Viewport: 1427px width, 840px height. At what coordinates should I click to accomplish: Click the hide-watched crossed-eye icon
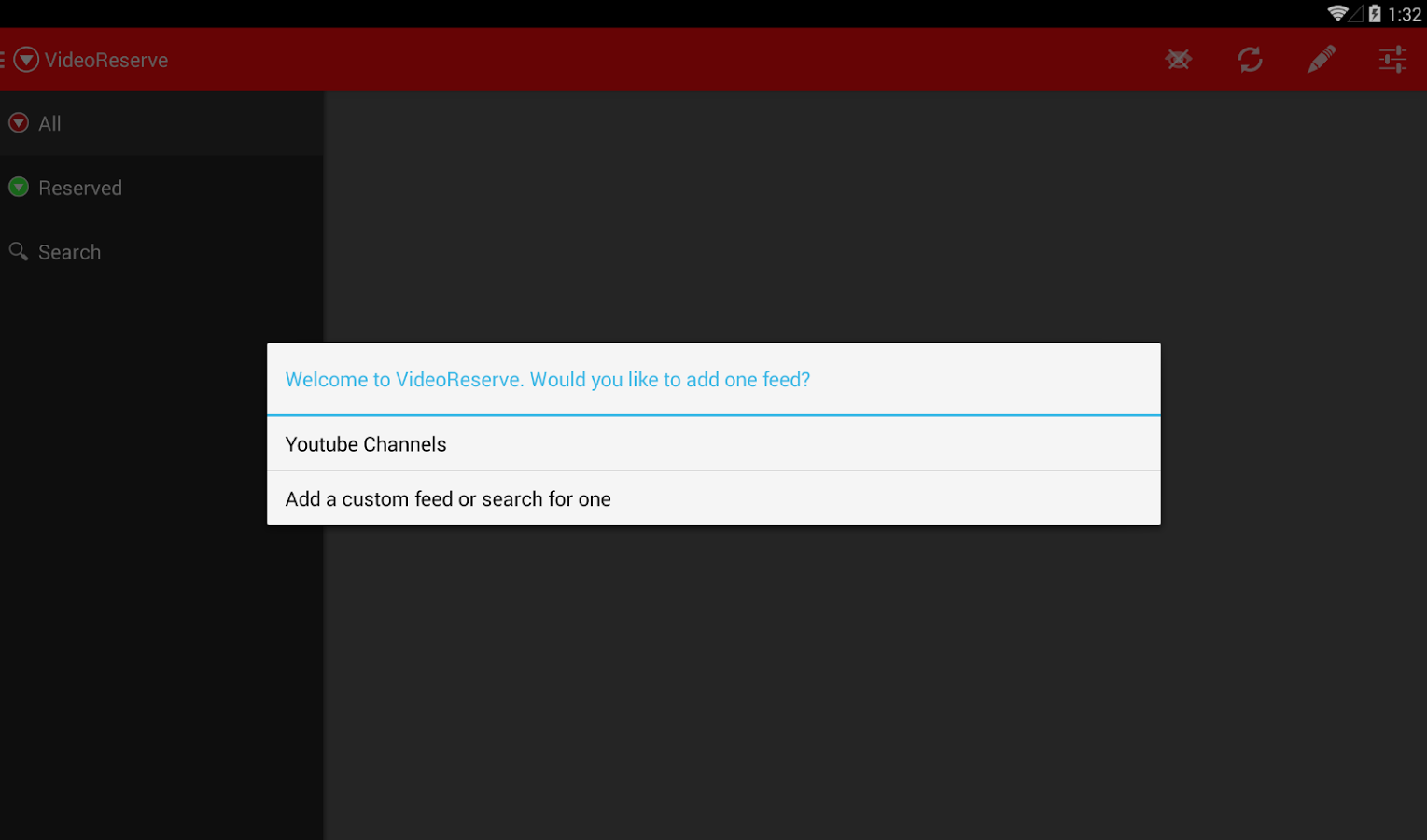tap(1179, 60)
